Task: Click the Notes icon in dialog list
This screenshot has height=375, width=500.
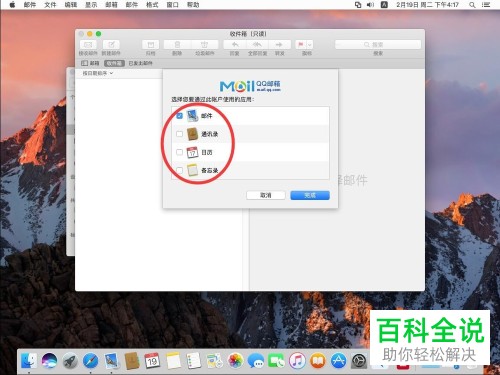Action: (193, 170)
